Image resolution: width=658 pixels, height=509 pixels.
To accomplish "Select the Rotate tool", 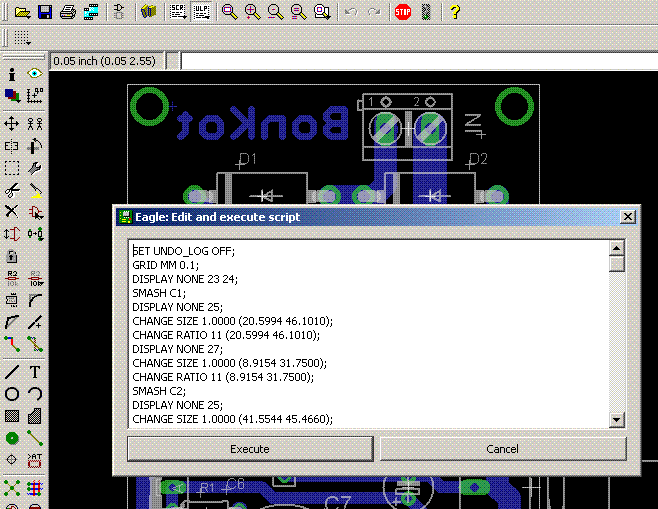I will tap(35, 146).
